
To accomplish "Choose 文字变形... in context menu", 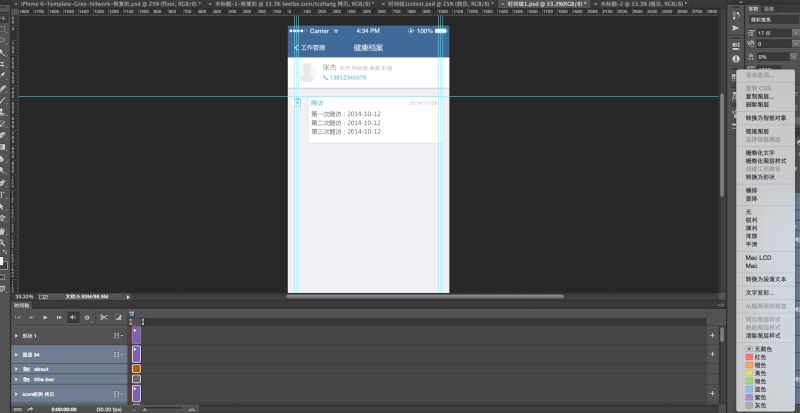I will coord(760,293).
